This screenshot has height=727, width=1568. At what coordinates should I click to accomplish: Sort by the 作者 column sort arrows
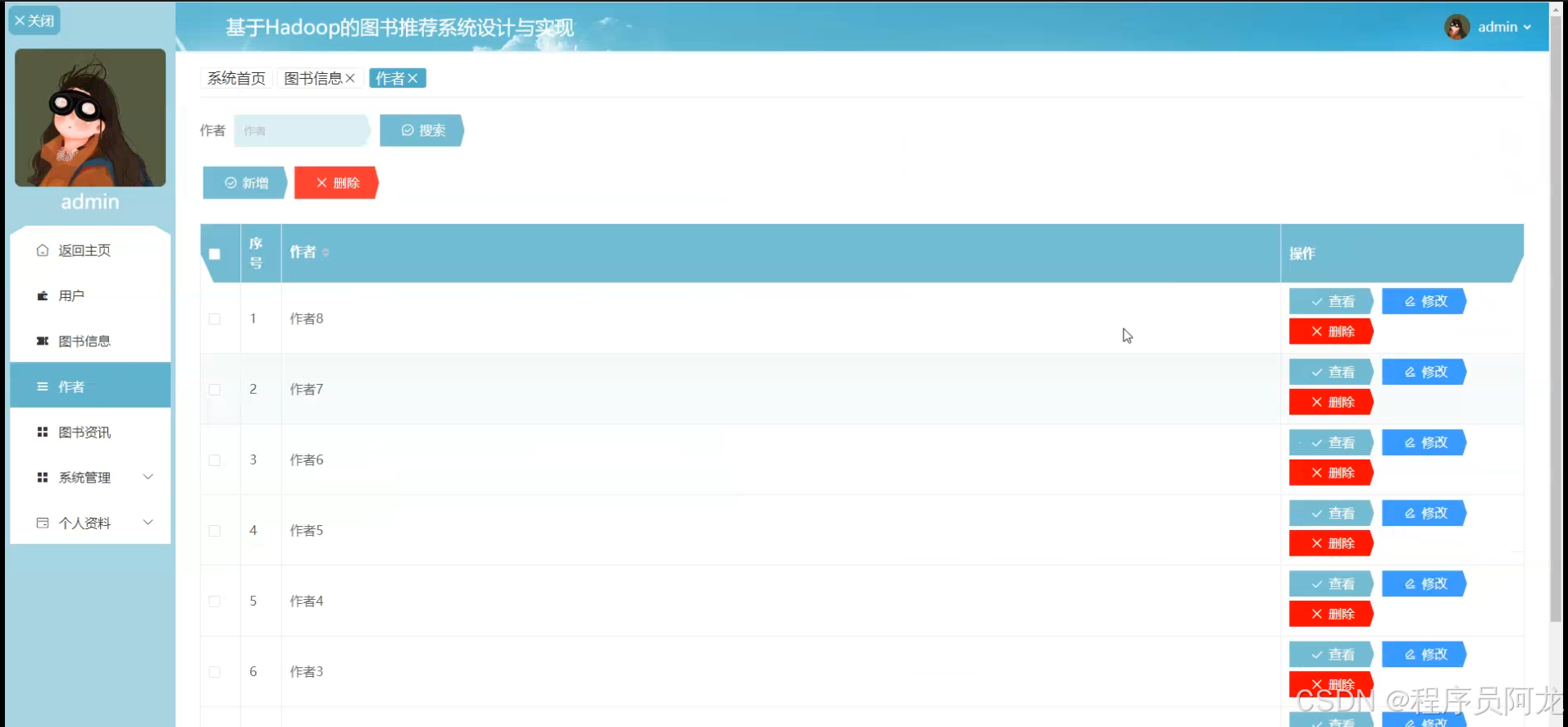tap(326, 253)
